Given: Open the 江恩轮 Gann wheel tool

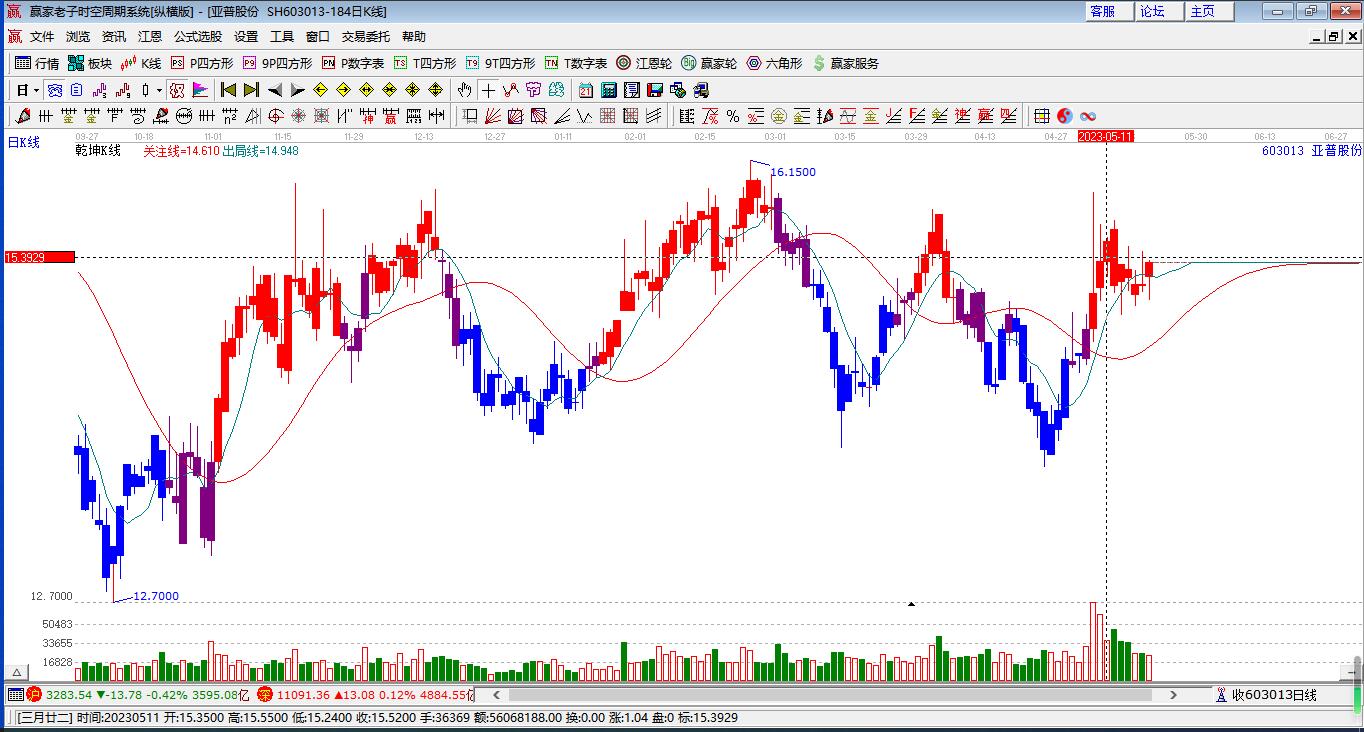Looking at the screenshot, I should tap(643, 63).
